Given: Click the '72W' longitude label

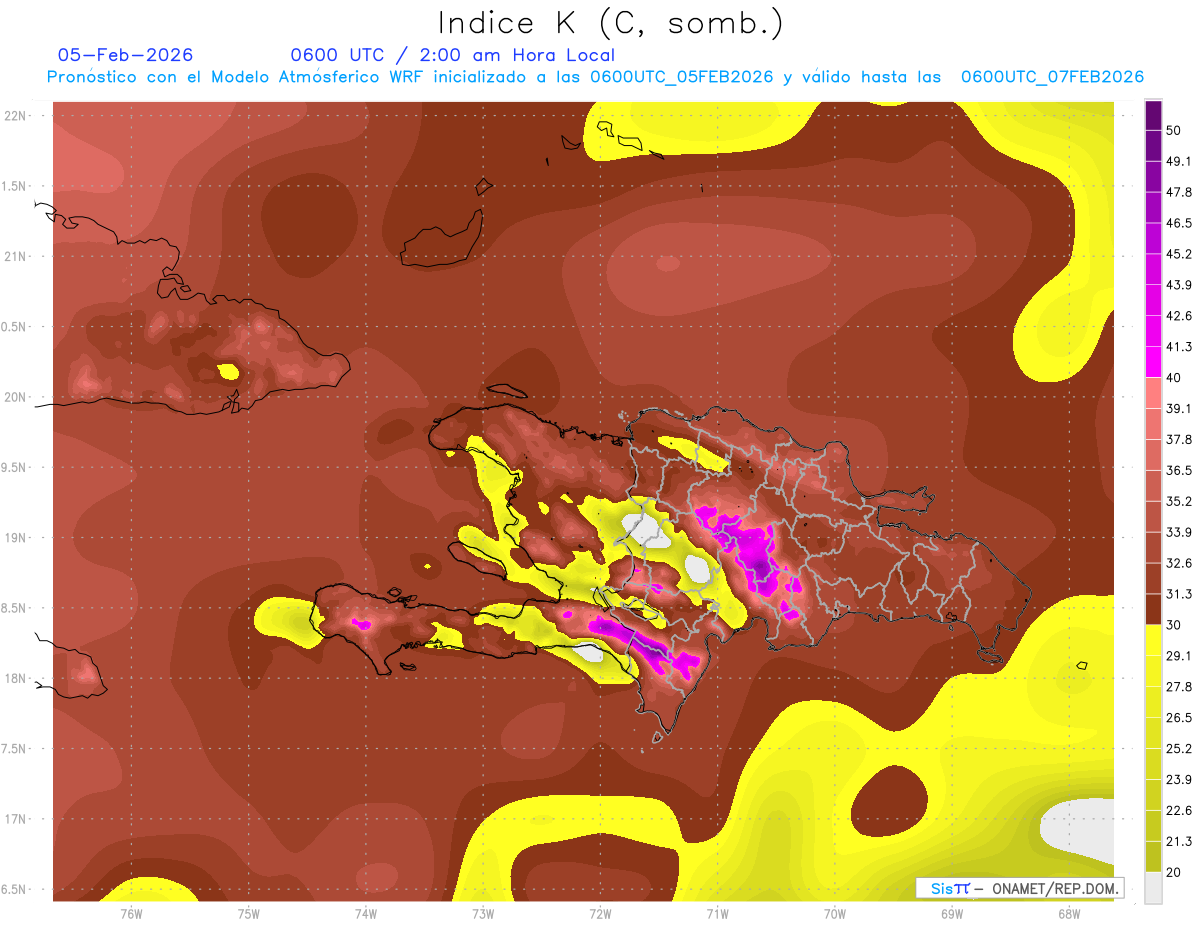Looking at the screenshot, I should (600, 912).
